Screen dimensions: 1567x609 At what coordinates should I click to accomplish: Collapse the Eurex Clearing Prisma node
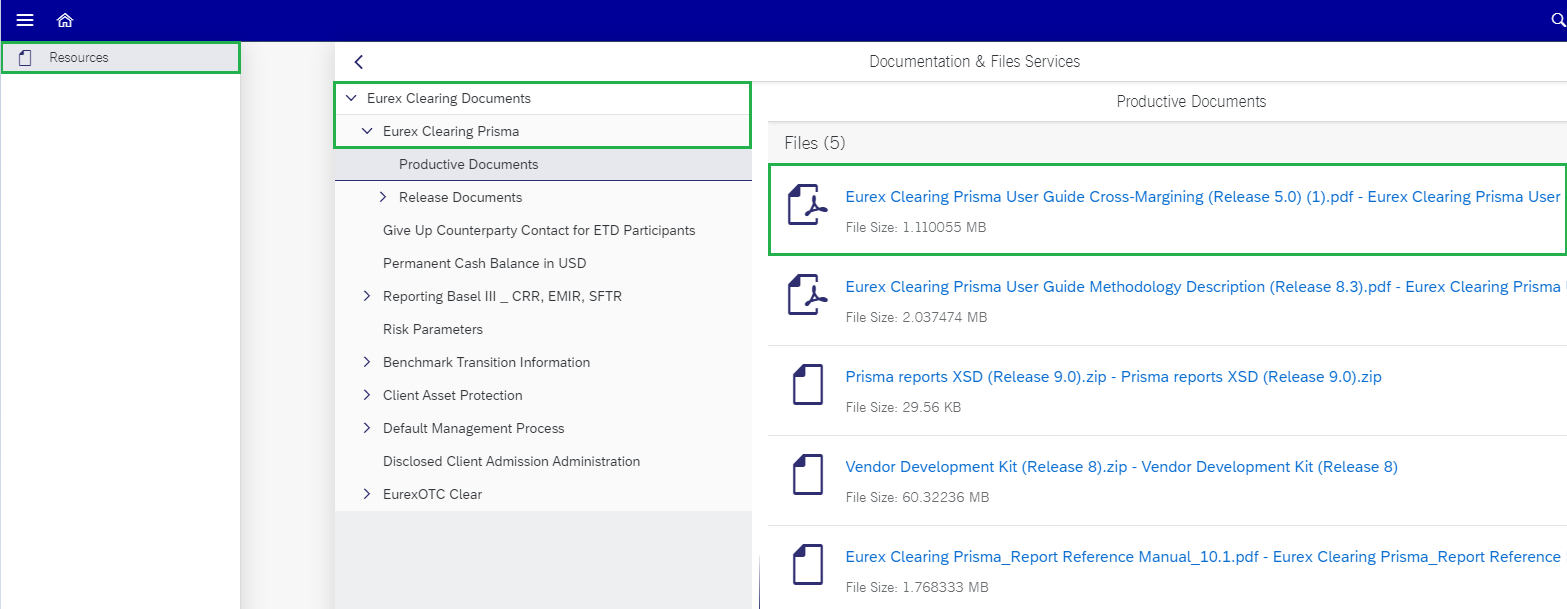pos(367,131)
